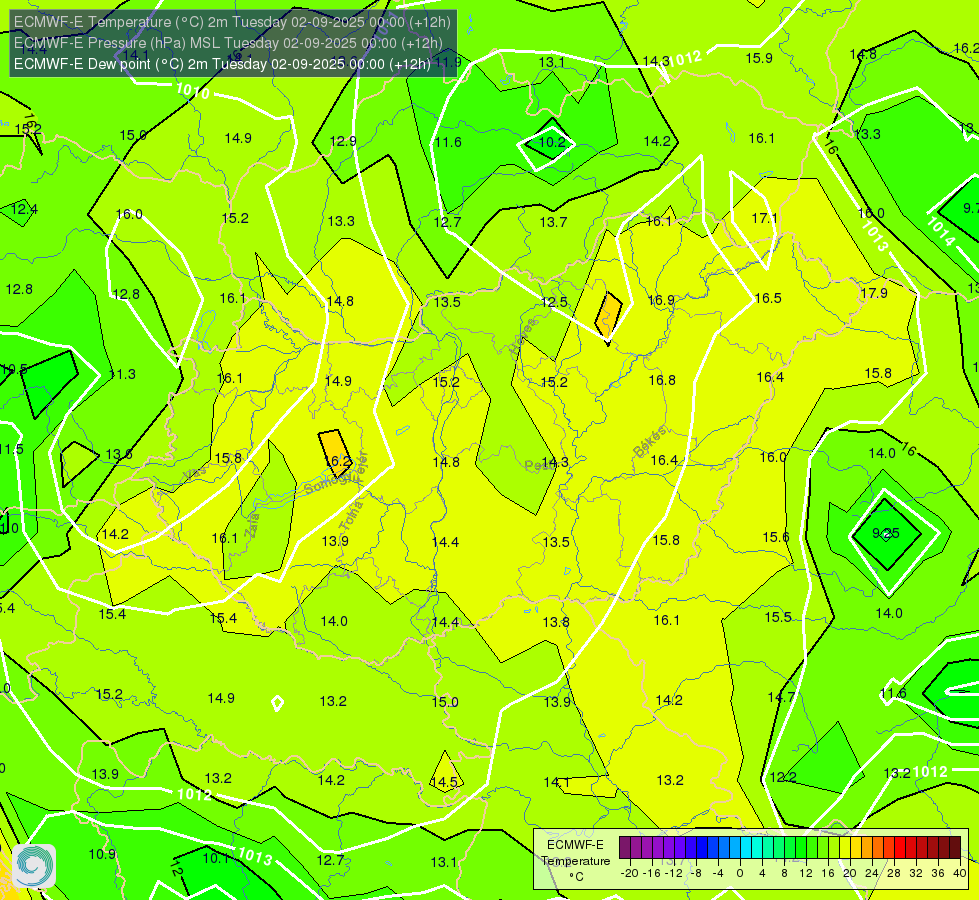Viewport: 979px width, 900px height.
Task: Click the 15.5 temperature value
Action: pyautogui.click(x=778, y=617)
